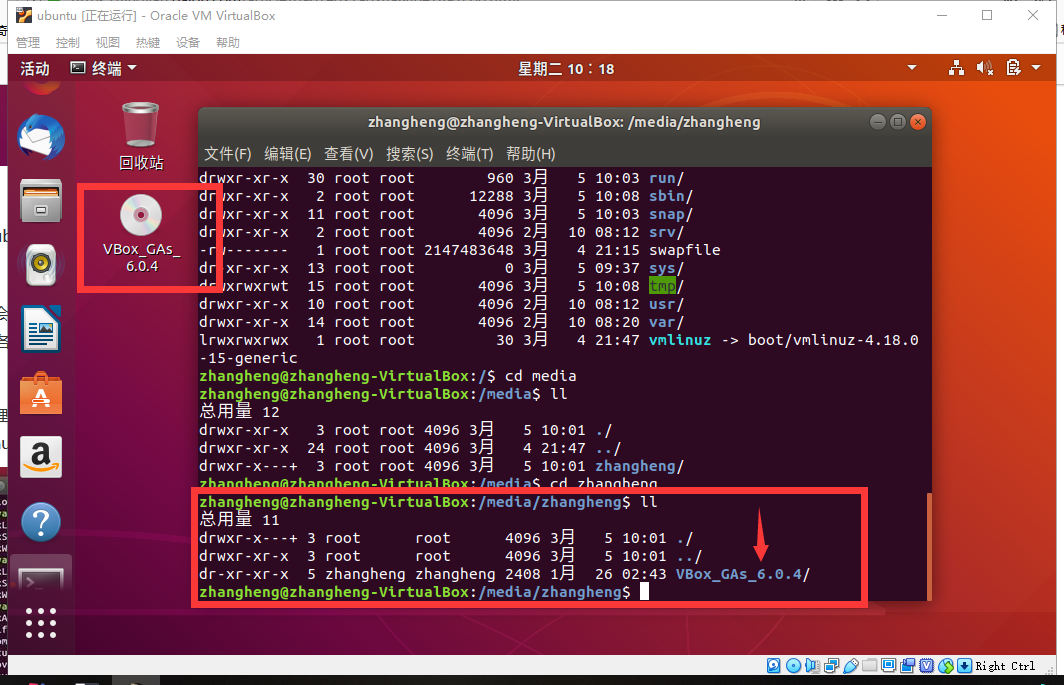Open the 视图 menu in VirtualBox
This screenshot has width=1064, height=685.
pos(108,42)
